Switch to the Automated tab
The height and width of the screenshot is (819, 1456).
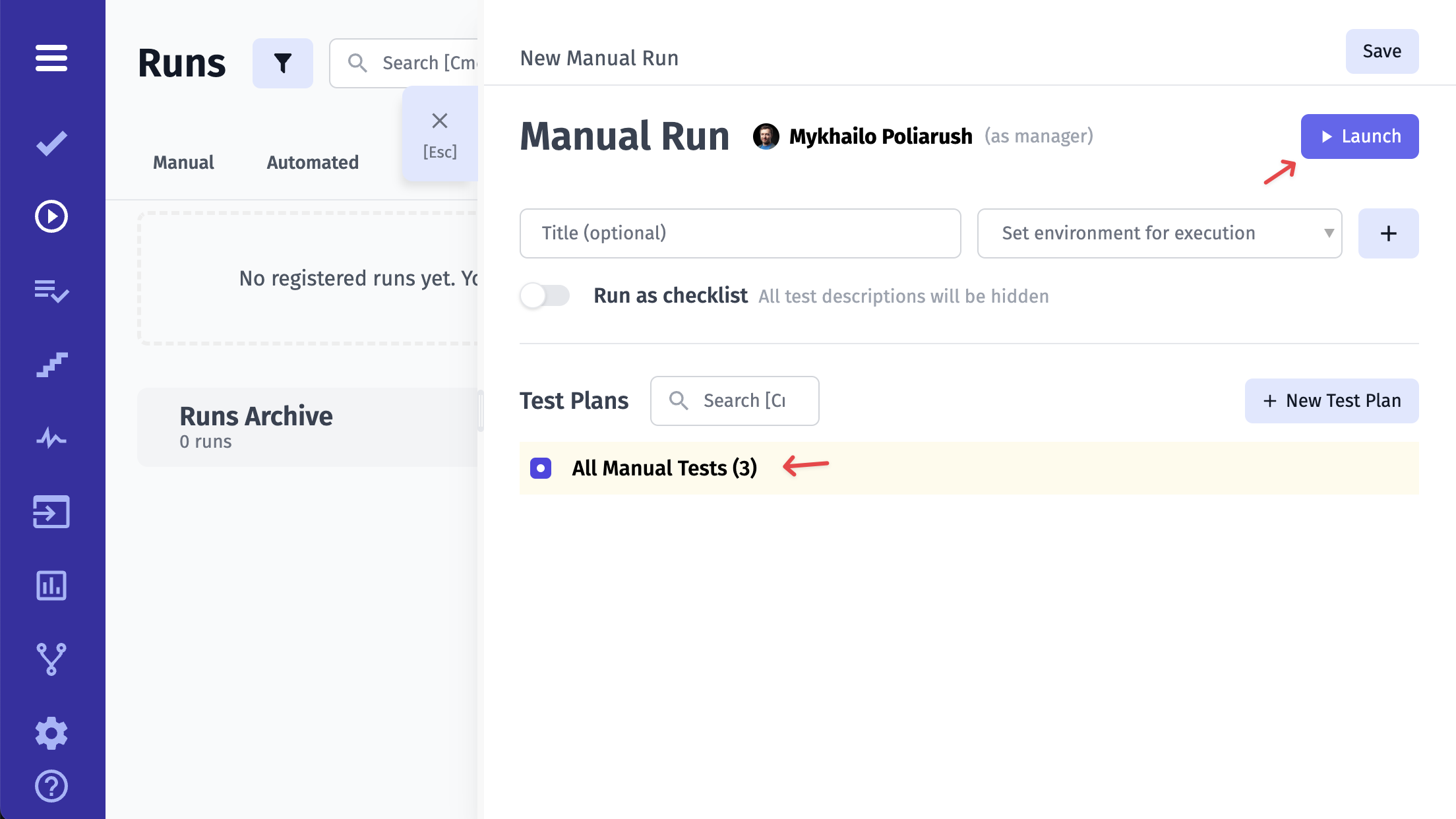313,162
